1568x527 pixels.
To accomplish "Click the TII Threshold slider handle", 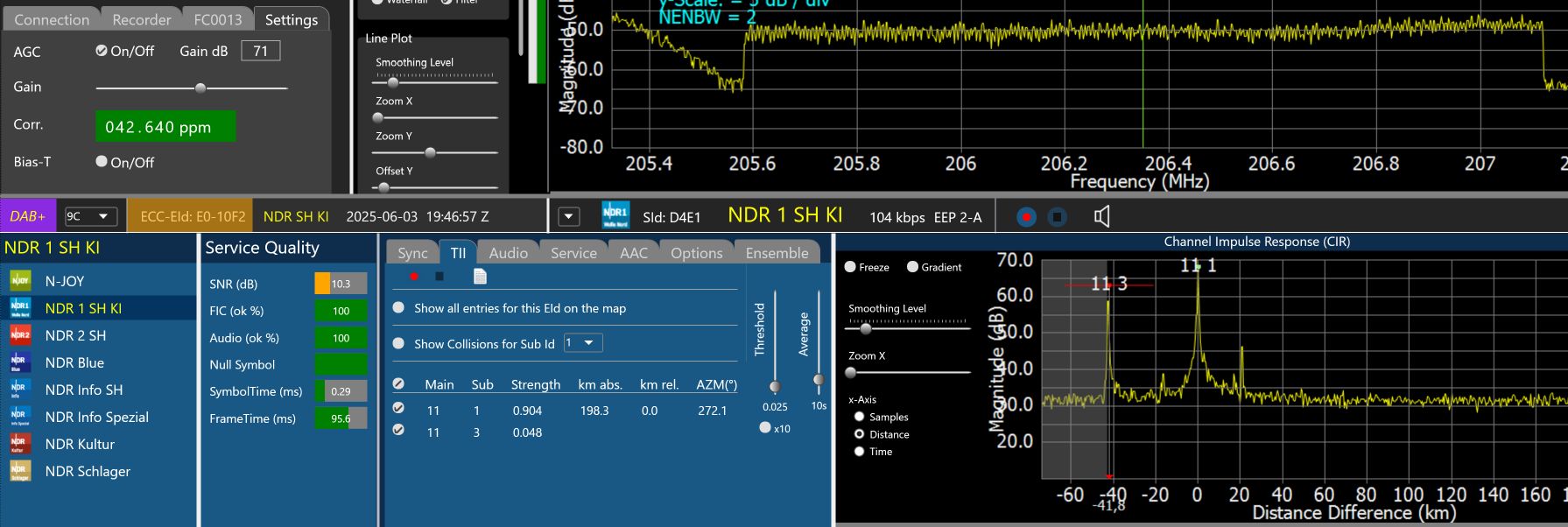I will point(775,386).
